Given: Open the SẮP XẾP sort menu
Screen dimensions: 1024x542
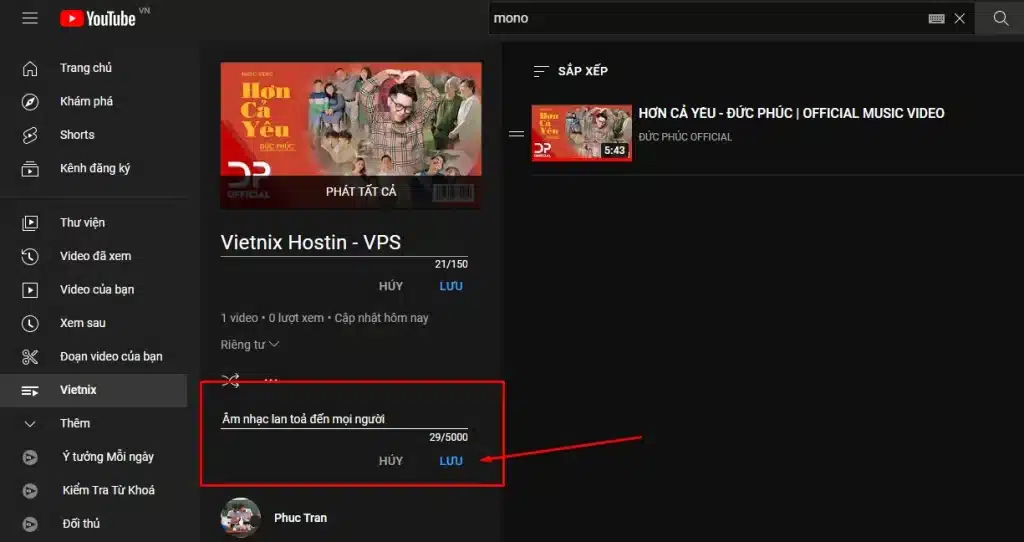Looking at the screenshot, I should (x=571, y=71).
